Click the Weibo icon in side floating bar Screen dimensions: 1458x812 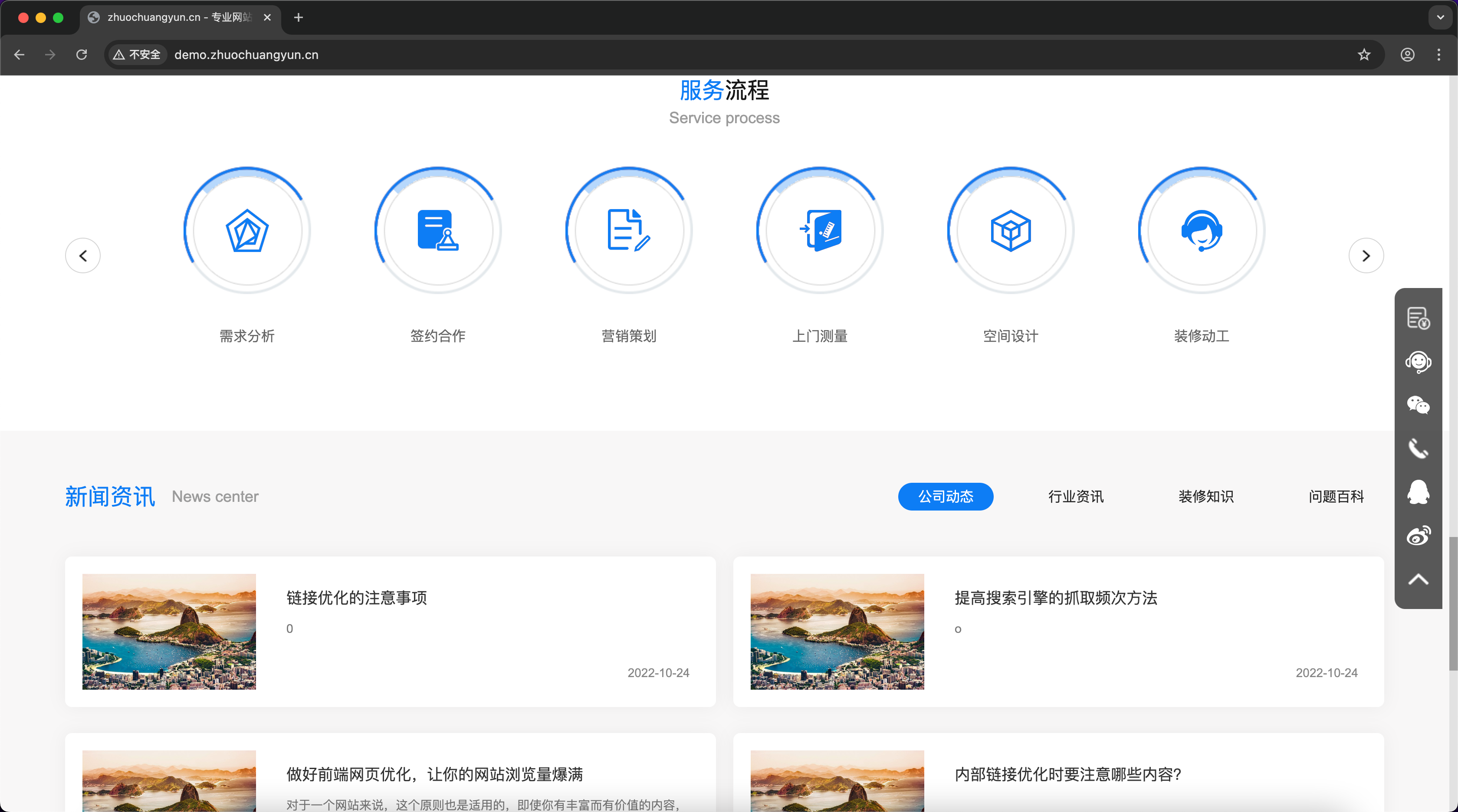(1419, 535)
